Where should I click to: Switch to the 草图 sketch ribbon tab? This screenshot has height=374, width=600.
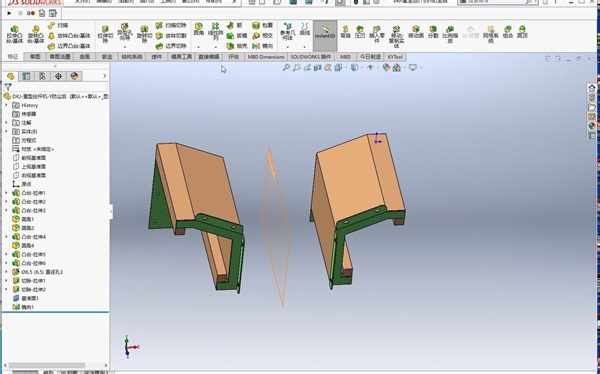[x=35, y=57]
